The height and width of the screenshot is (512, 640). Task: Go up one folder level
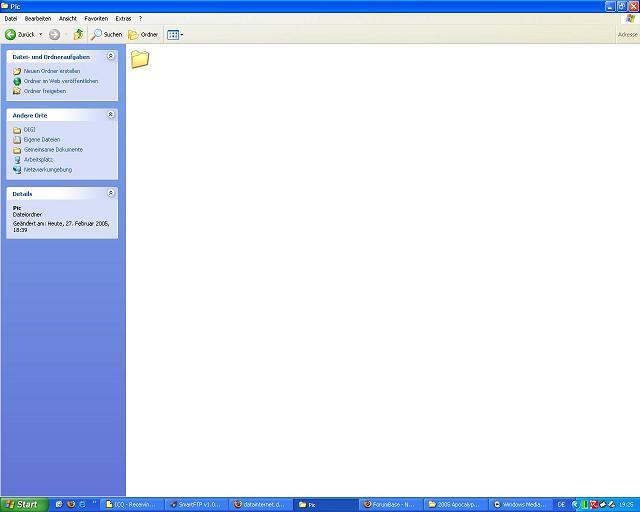point(78,35)
